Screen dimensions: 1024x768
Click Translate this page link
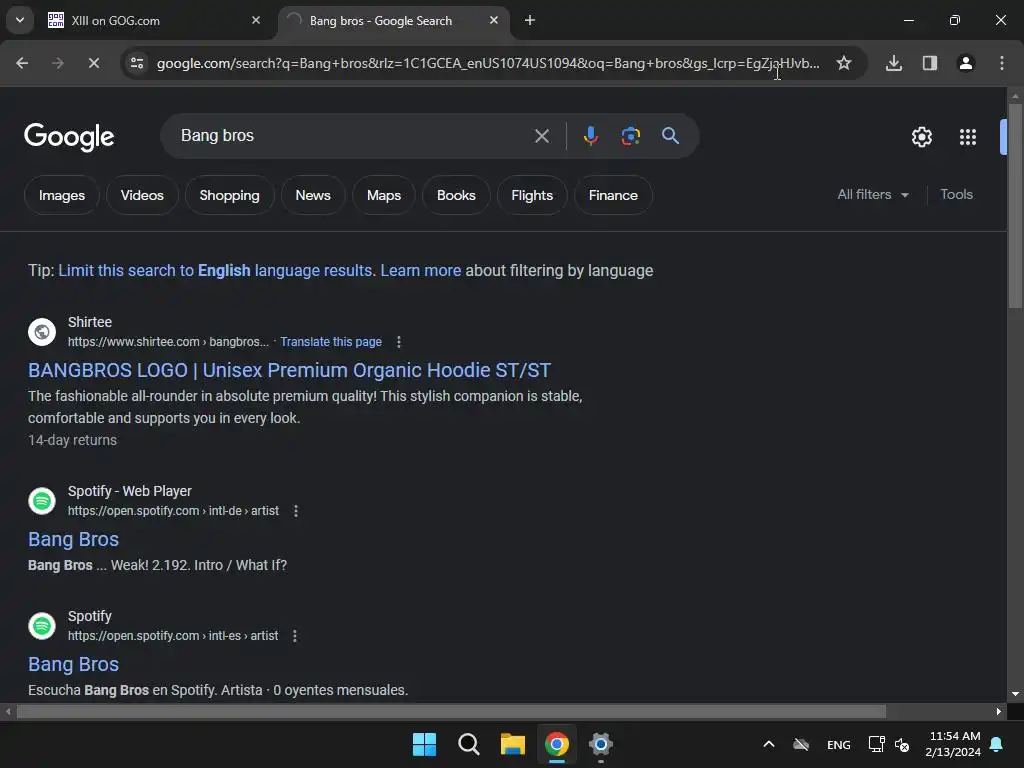coord(330,342)
